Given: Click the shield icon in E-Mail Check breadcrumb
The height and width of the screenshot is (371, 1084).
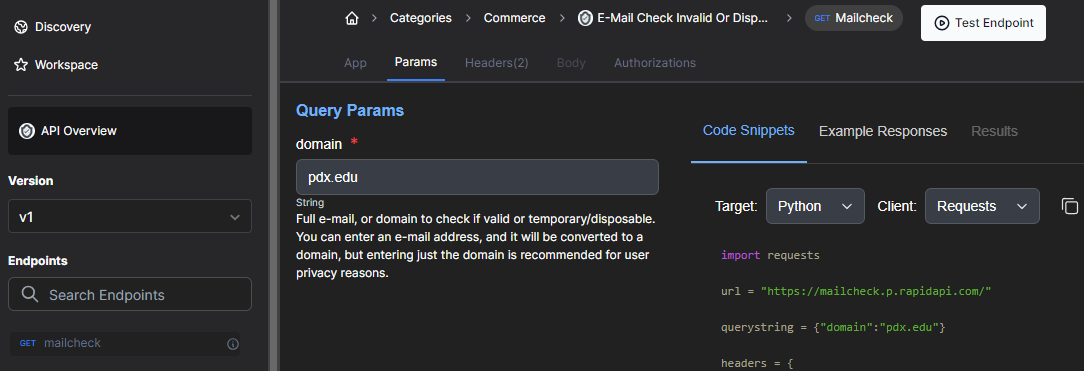Looking at the screenshot, I should (x=585, y=19).
